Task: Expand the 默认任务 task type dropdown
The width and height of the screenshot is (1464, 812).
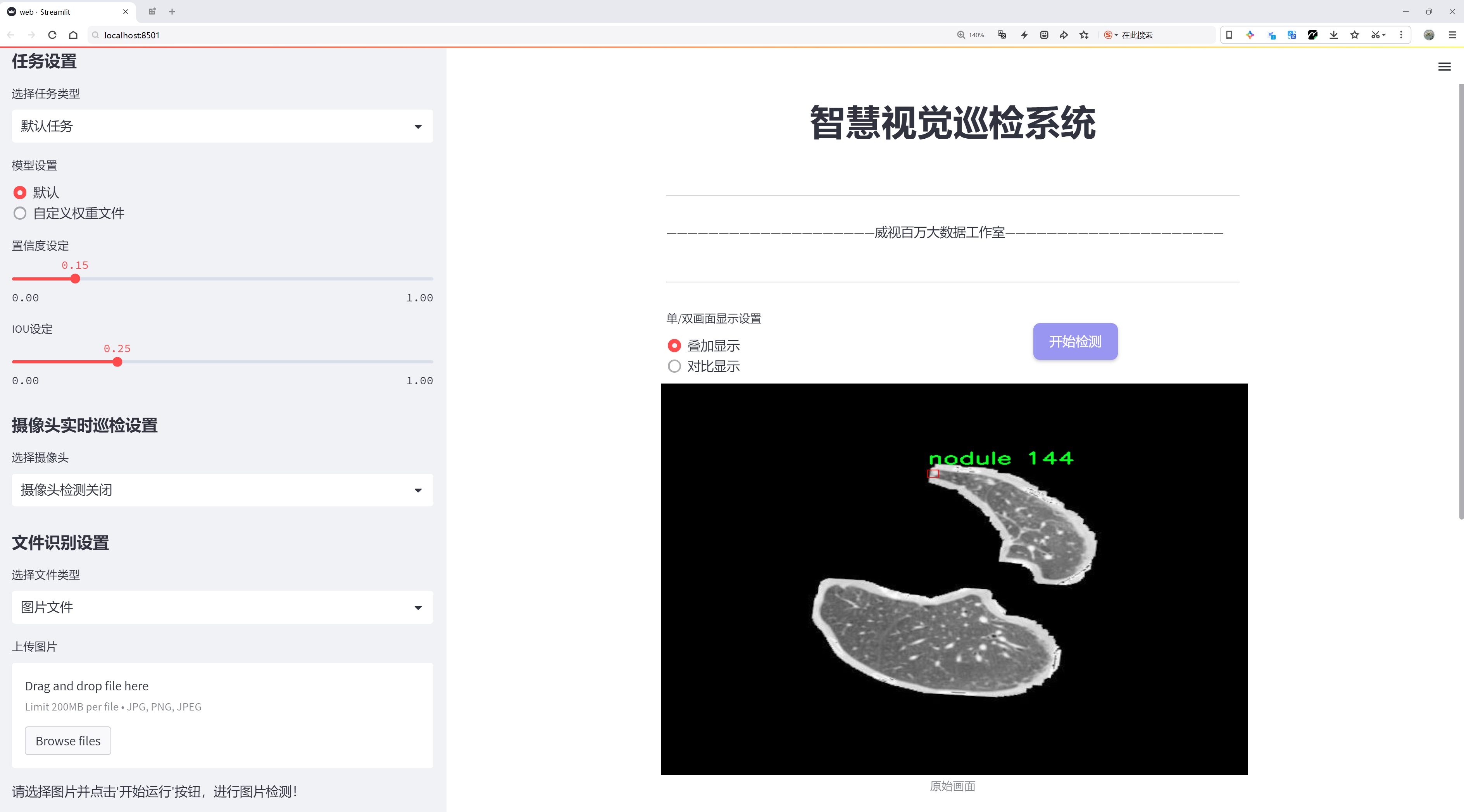Action: [x=222, y=126]
